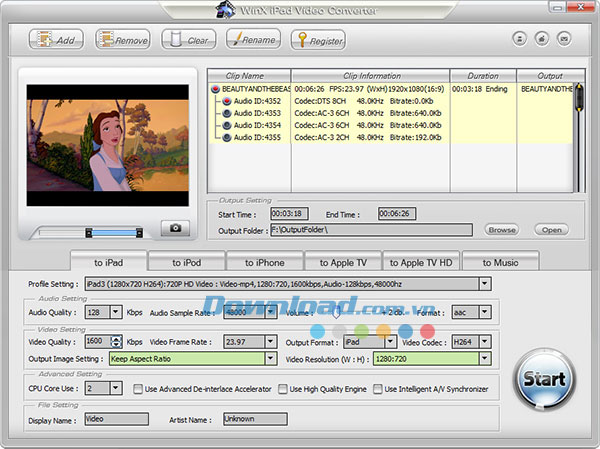Click the clip list vertical scrollbar
Image resolution: width=600 pixels, height=449 pixels.
(x=579, y=137)
